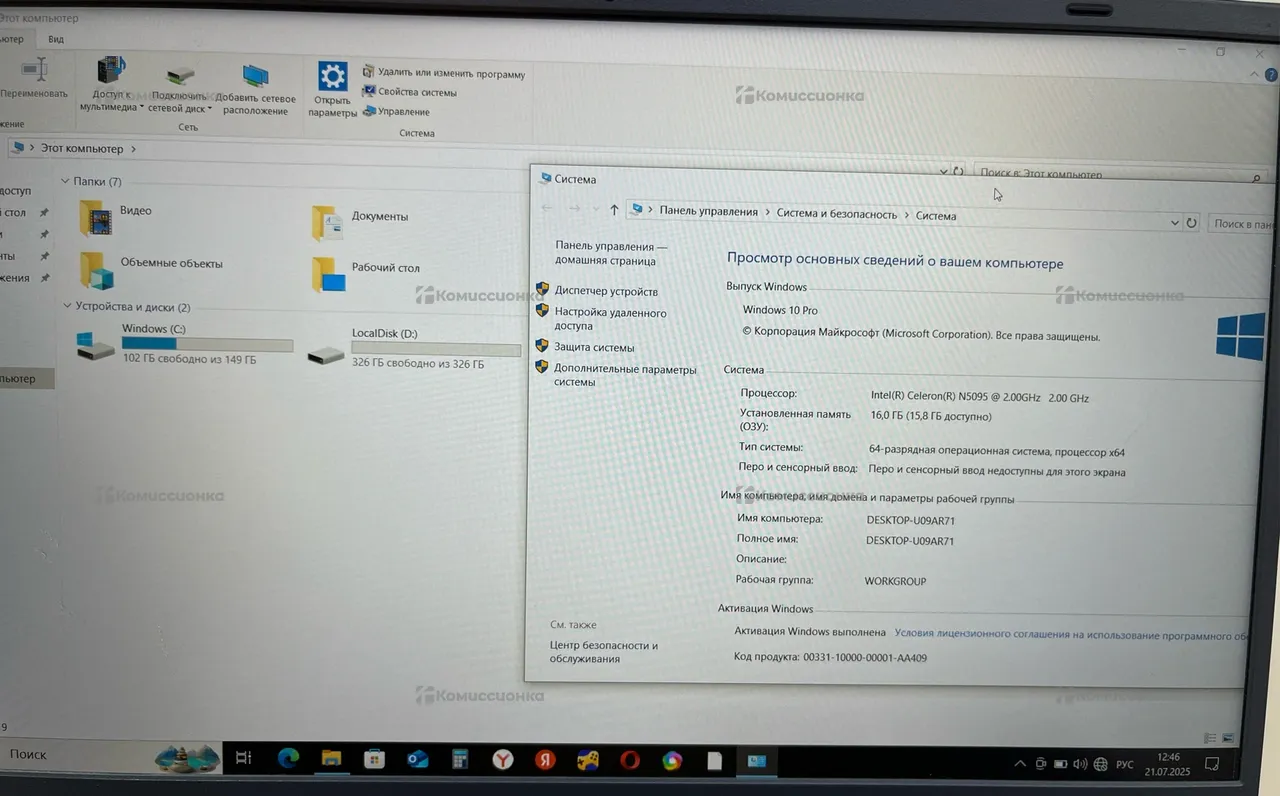Launch Microsoft Edge from the taskbar
The width and height of the screenshot is (1280, 796).
click(x=288, y=758)
